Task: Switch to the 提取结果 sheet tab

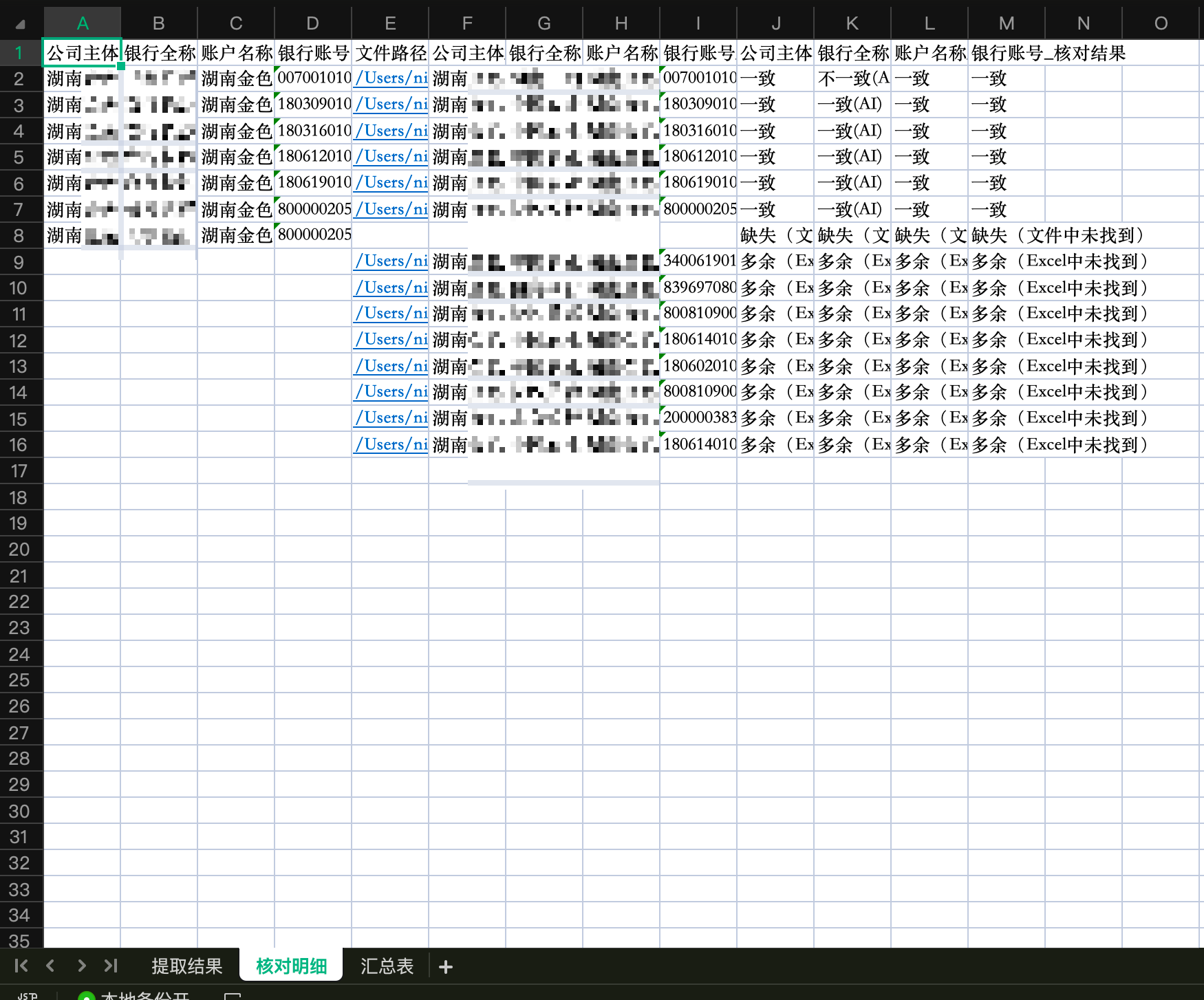Action: (x=186, y=966)
